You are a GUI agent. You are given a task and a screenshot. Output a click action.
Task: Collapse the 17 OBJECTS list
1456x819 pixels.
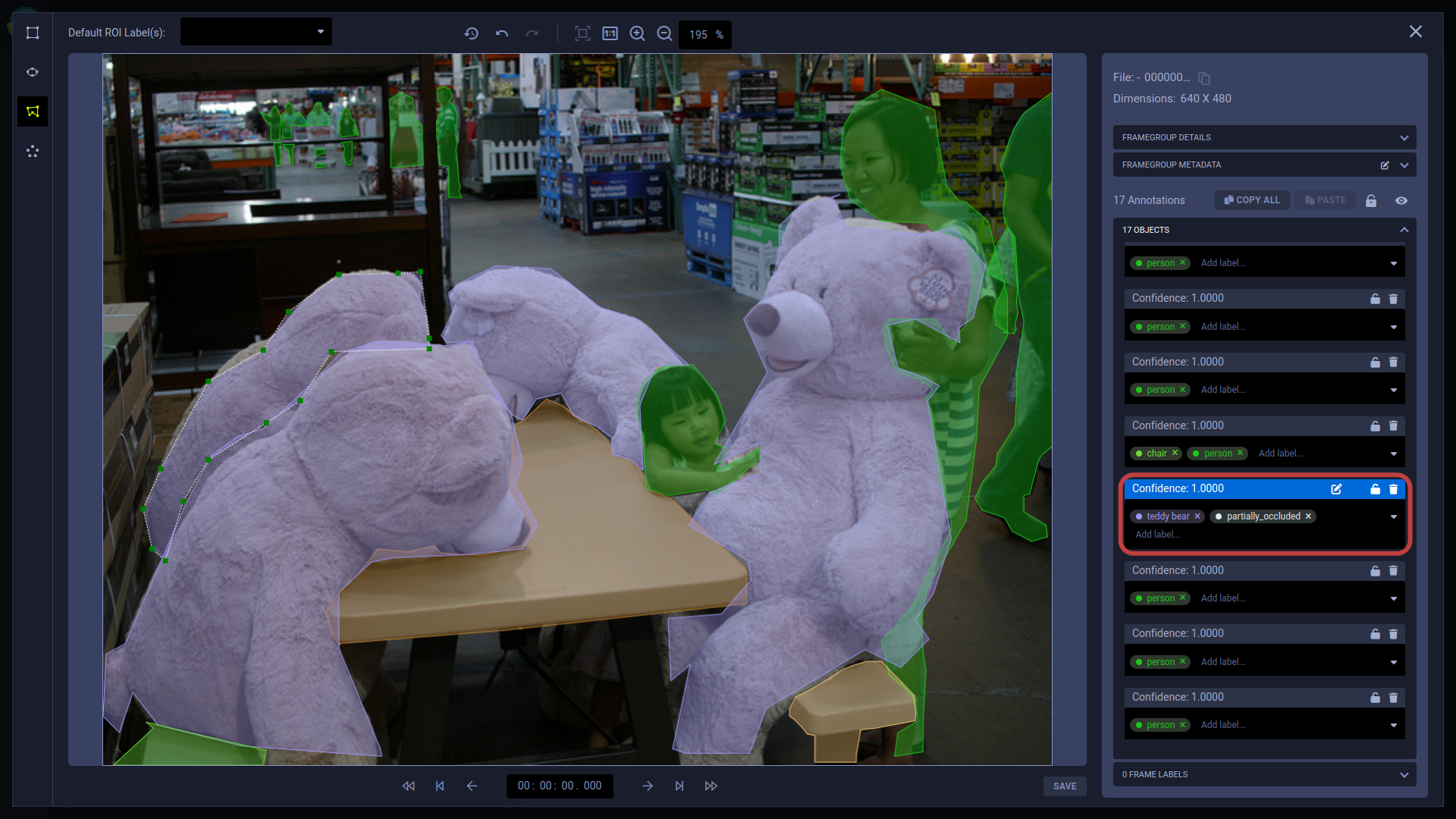[x=1403, y=229]
